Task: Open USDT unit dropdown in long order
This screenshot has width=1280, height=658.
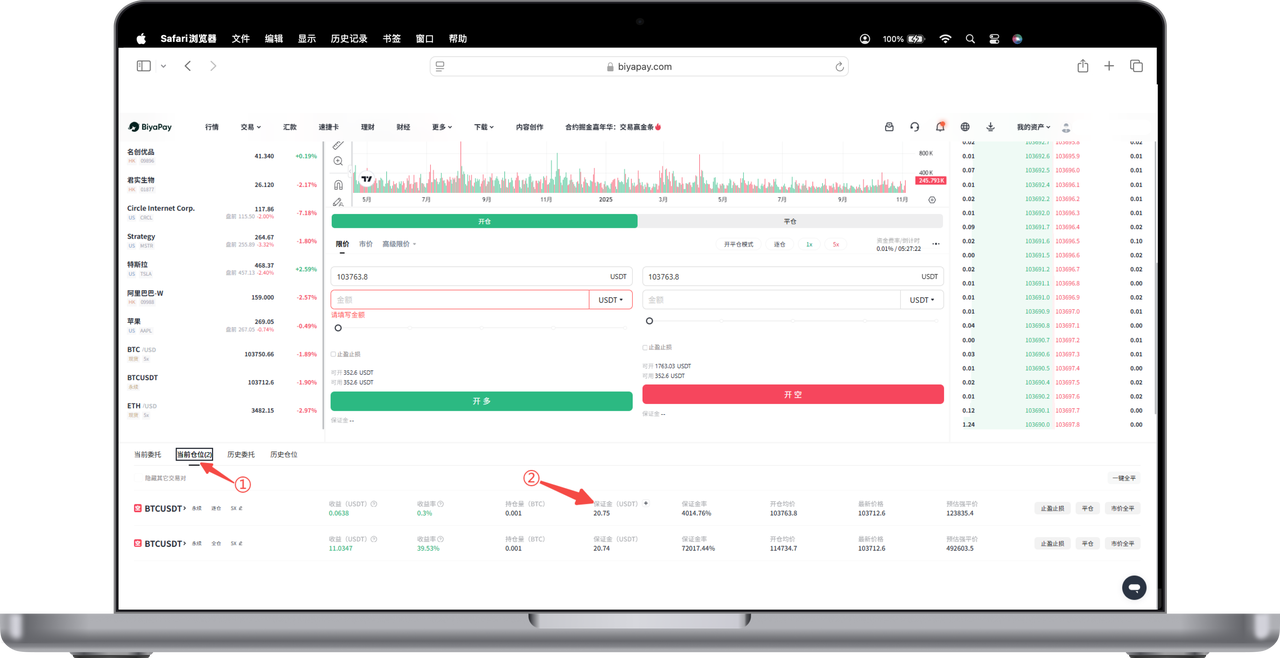Action: (x=610, y=299)
